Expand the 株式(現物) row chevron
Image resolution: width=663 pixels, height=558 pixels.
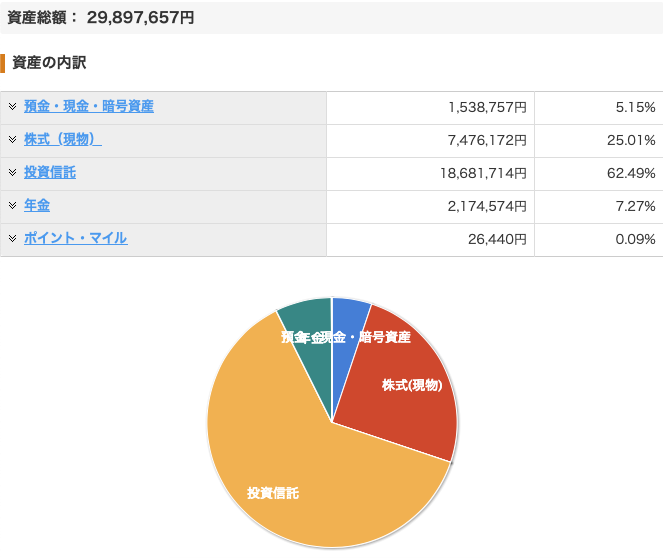tap(13, 140)
